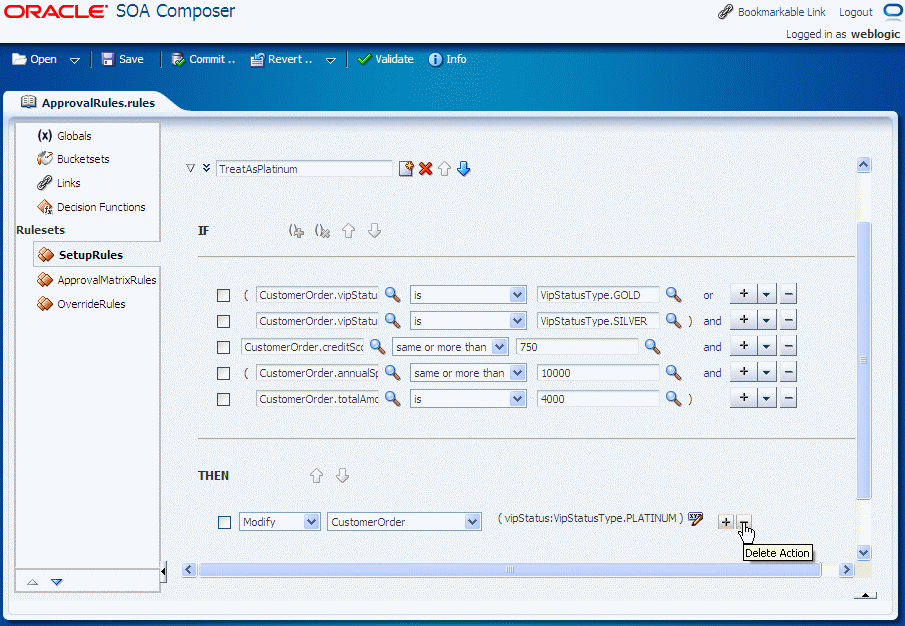Click search icon beside VipStatusType.GOLD value
The height and width of the screenshot is (626, 905).
(674, 295)
